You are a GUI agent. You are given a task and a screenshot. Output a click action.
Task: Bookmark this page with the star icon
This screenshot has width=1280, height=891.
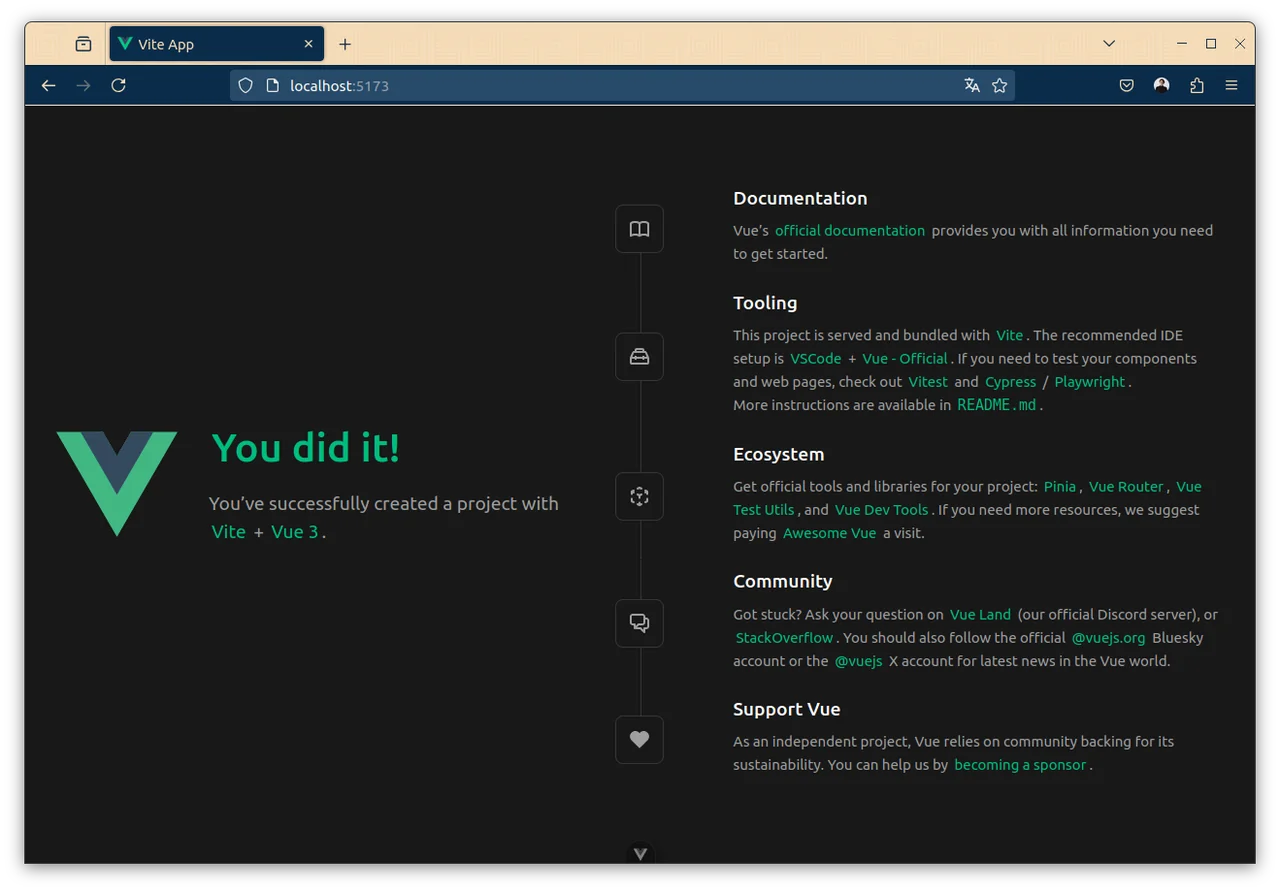(999, 86)
